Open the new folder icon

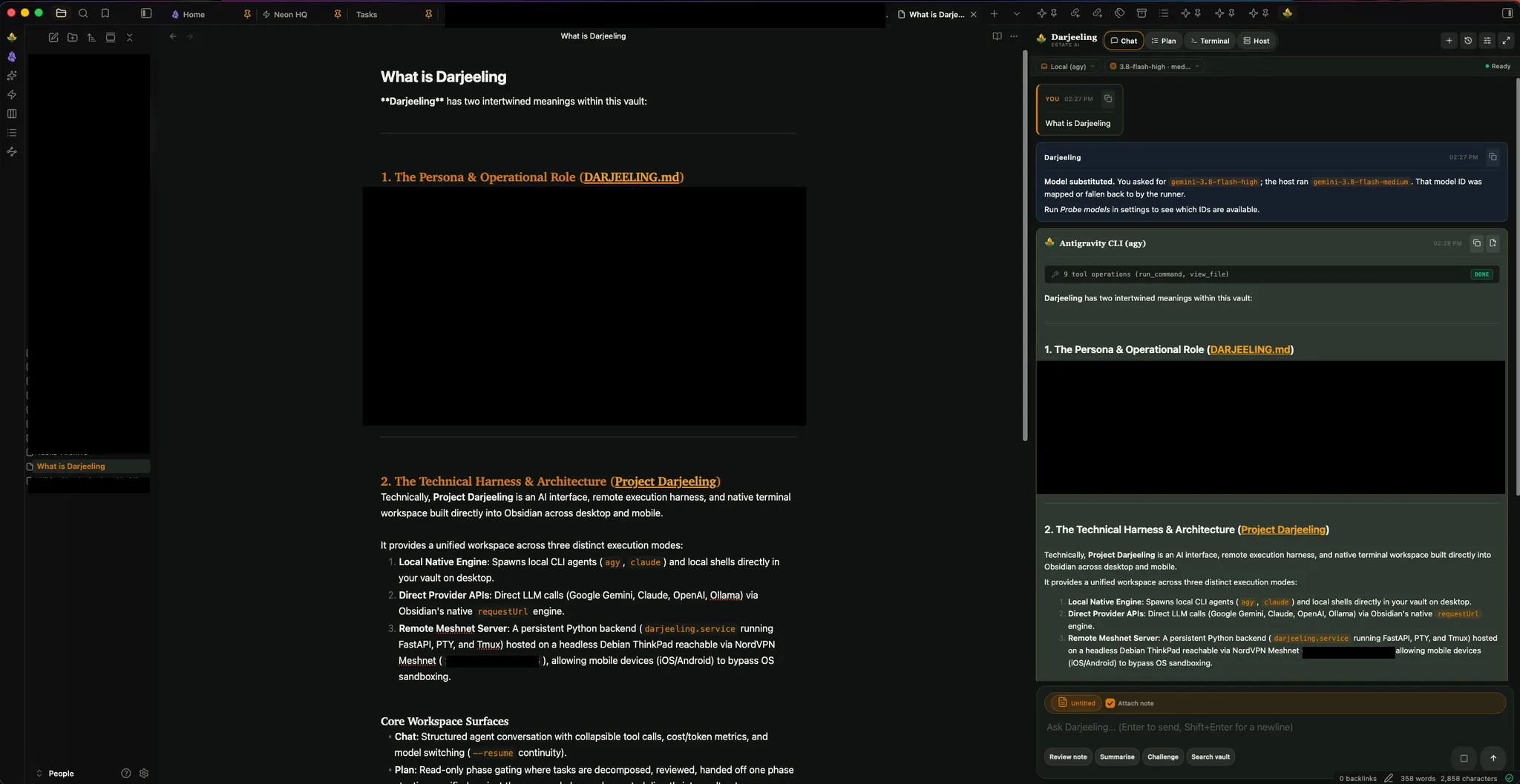[73, 37]
